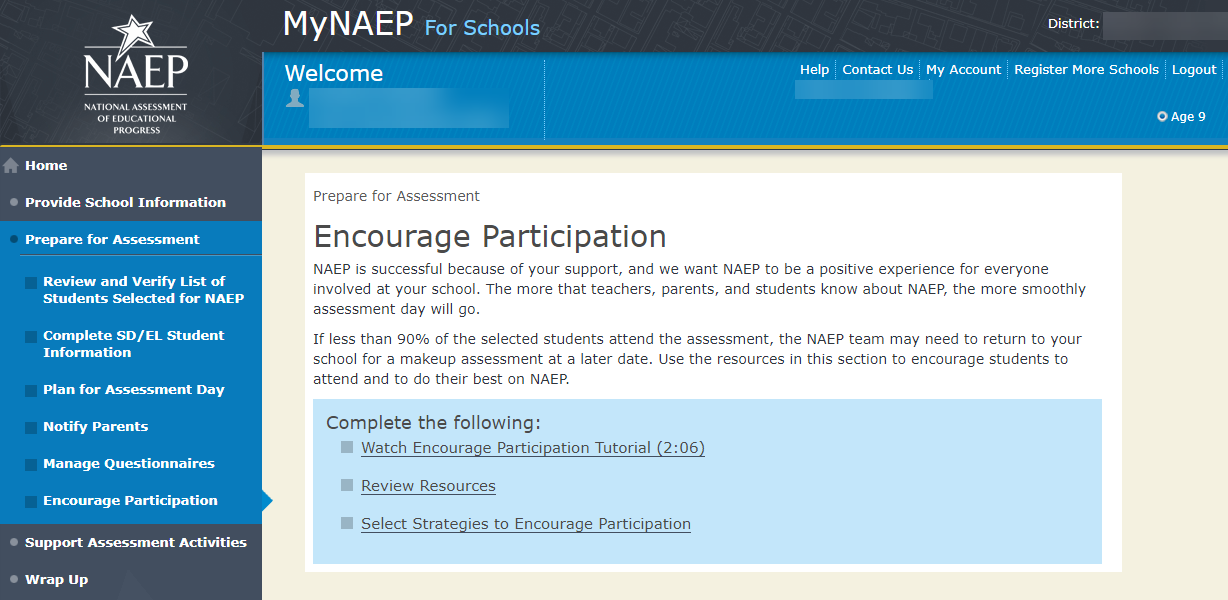The height and width of the screenshot is (600, 1228).
Task: Open the Help menu item
Action: 814,70
